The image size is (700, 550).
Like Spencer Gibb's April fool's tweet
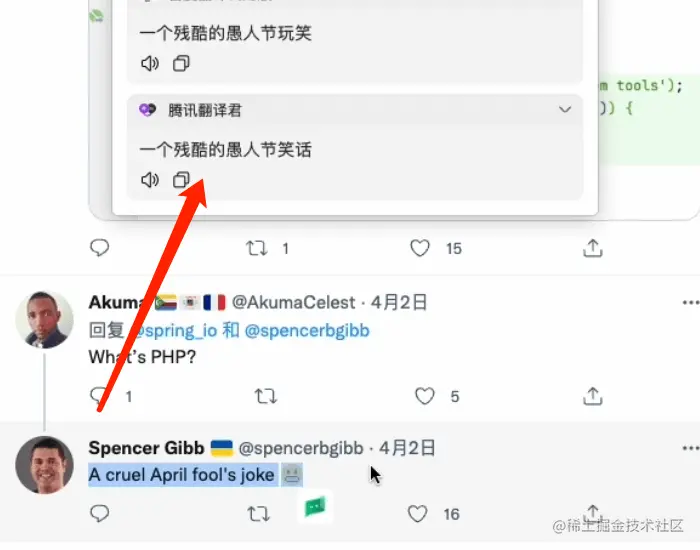click(417, 514)
